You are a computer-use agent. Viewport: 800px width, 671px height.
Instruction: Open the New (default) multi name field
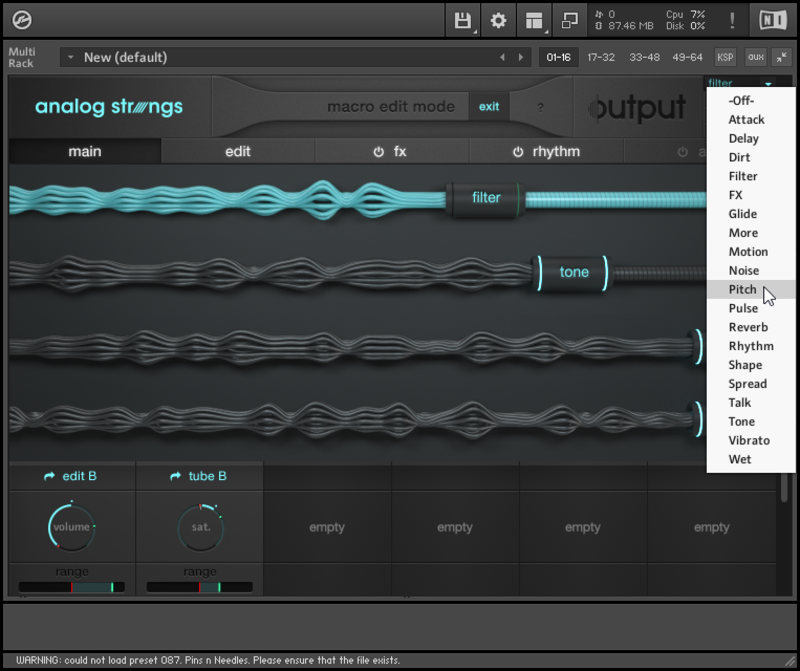coord(296,57)
